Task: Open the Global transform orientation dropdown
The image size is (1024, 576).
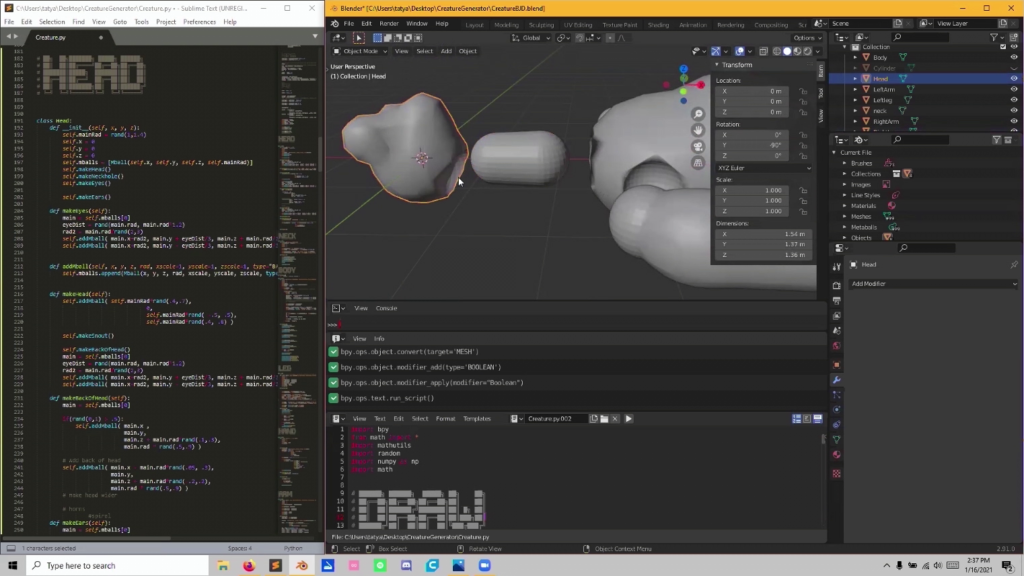Action: click(x=532, y=38)
